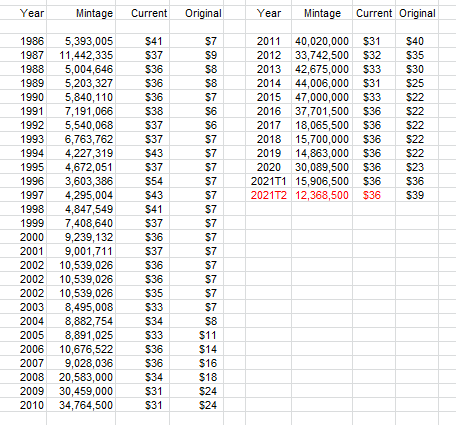Select the right Current column header
Viewport: 456px width, 425px height.
click(374, 13)
